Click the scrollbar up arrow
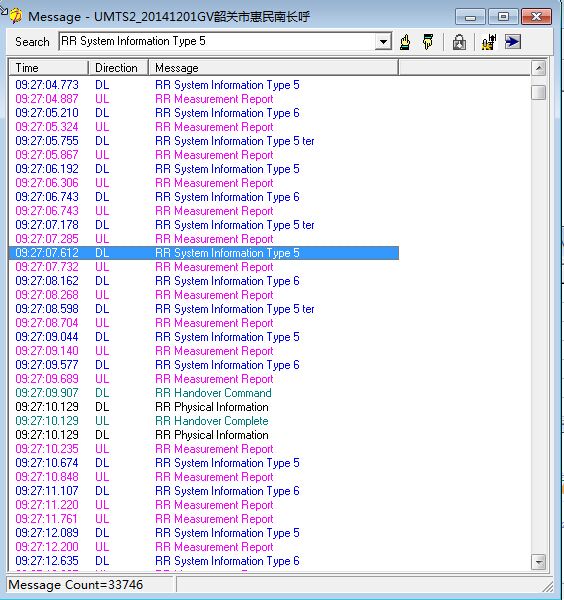This screenshot has height=600, width=564. pyautogui.click(x=538, y=68)
